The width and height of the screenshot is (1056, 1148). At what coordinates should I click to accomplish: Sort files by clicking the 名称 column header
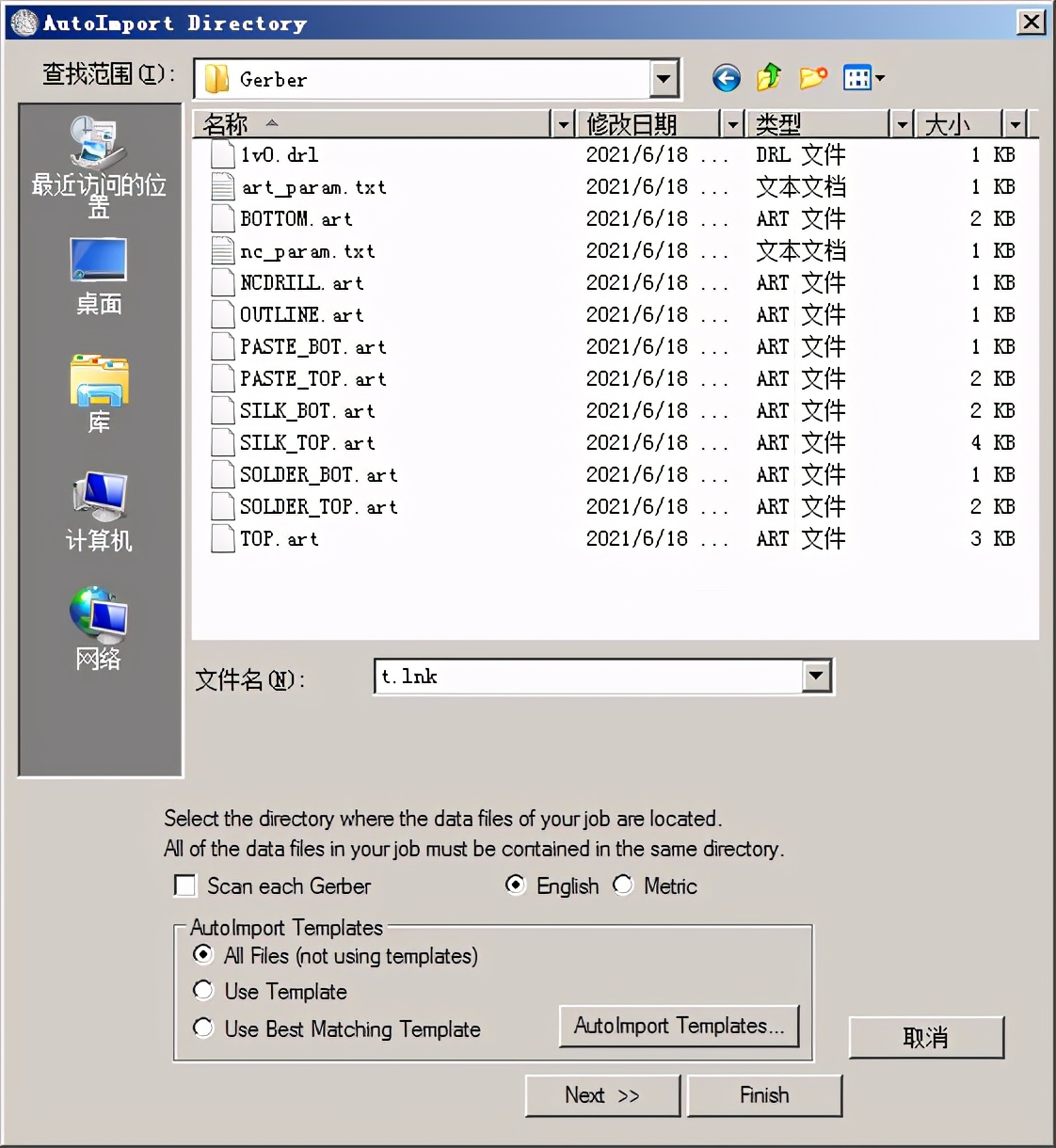pyautogui.click(x=226, y=123)
